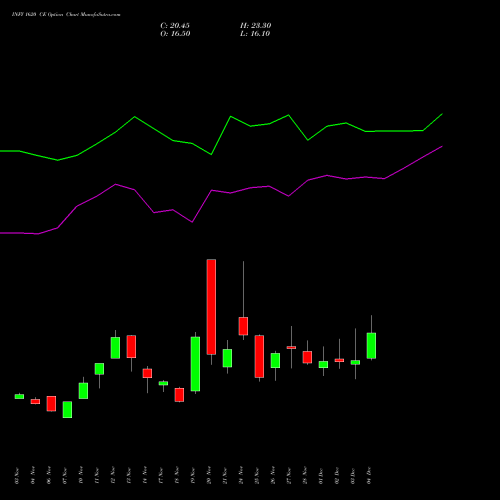
Task: Click the 01 Dec date label
Action: tap(321, 476)
